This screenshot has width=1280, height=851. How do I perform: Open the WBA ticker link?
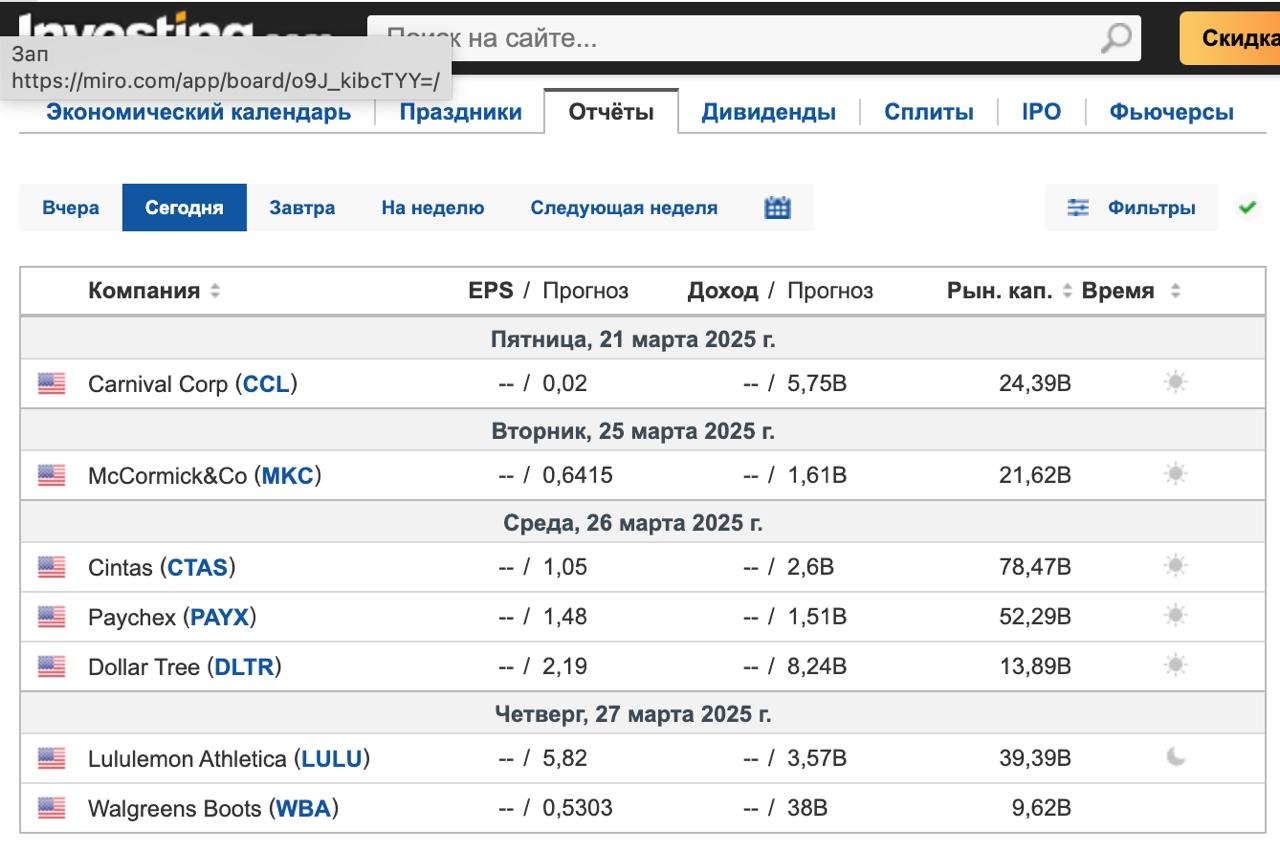[304, 809]
